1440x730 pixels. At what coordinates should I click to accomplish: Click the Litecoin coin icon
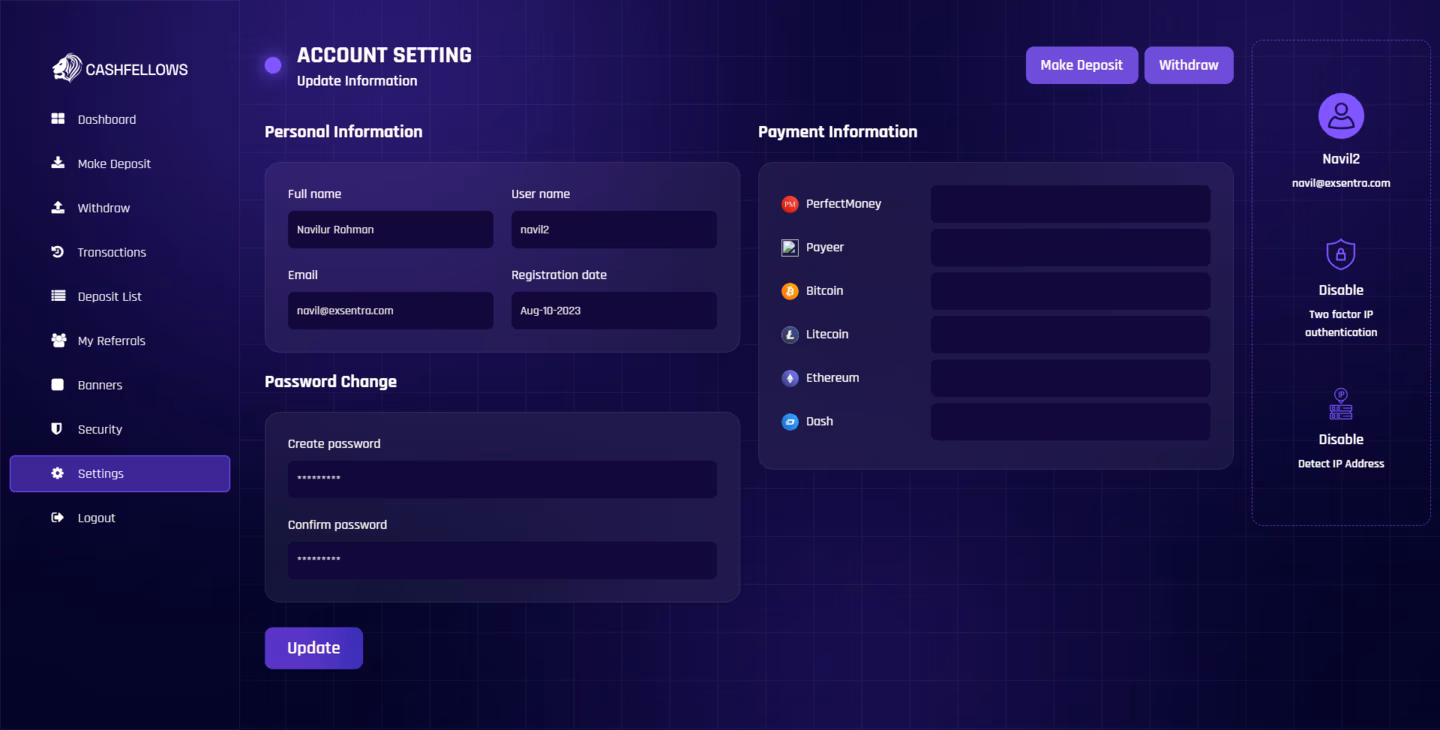pyautogui.click(x=790, y=335)
